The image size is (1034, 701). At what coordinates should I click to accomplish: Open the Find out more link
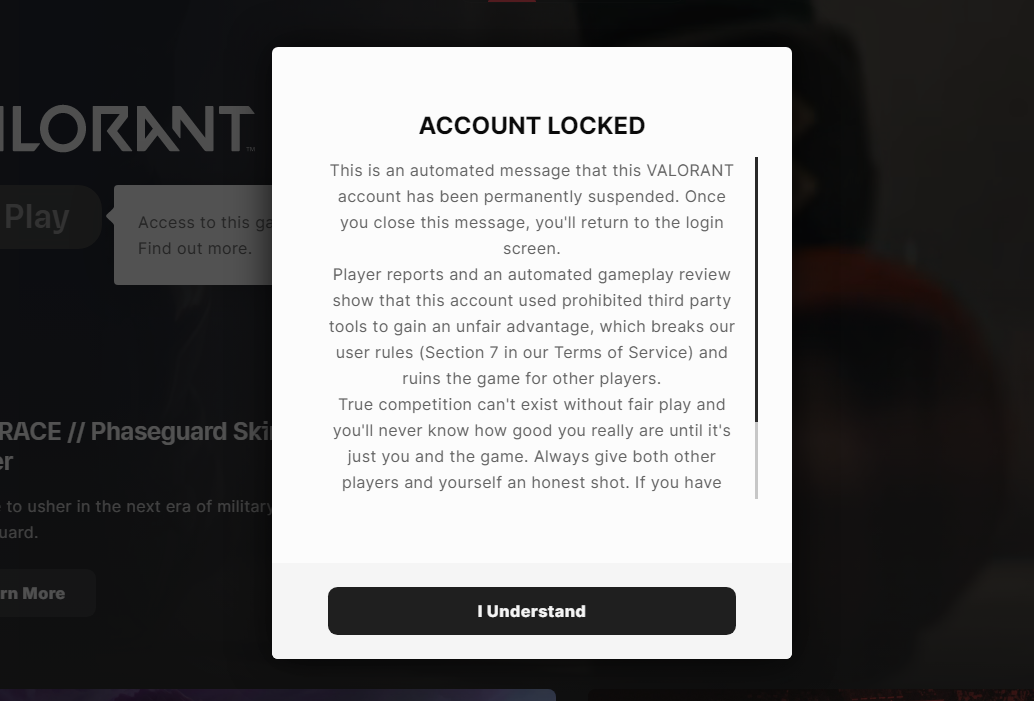coord(195,248)
